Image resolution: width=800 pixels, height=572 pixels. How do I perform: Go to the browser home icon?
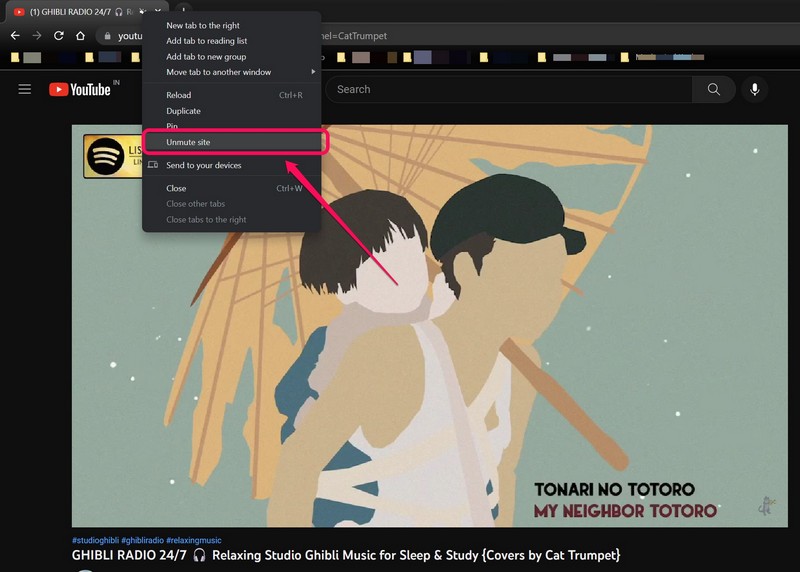point(80,36)
